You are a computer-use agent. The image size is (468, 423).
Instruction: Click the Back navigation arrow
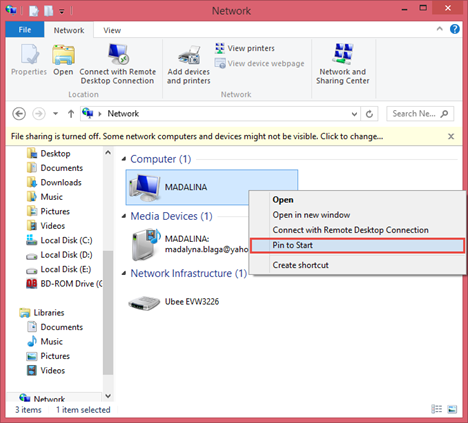tap(19, 114)
